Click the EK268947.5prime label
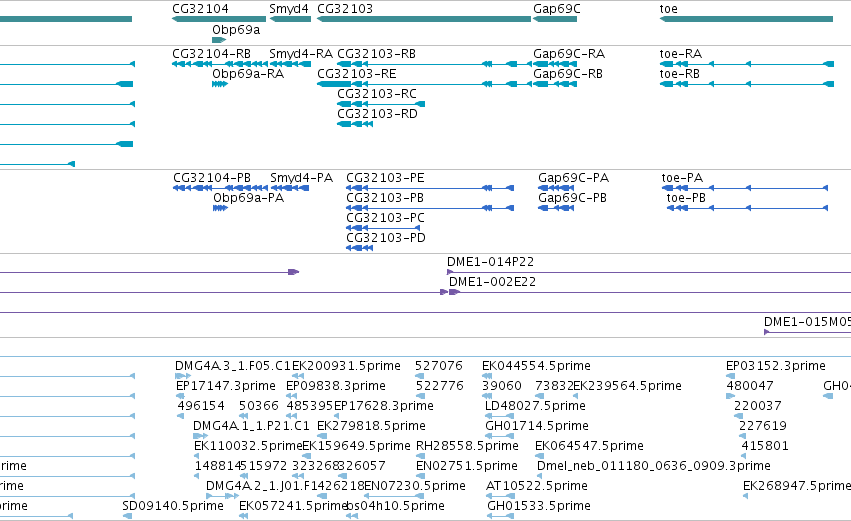Image resolution: width=851 pixels, height=521 pixels. (797, 486)
